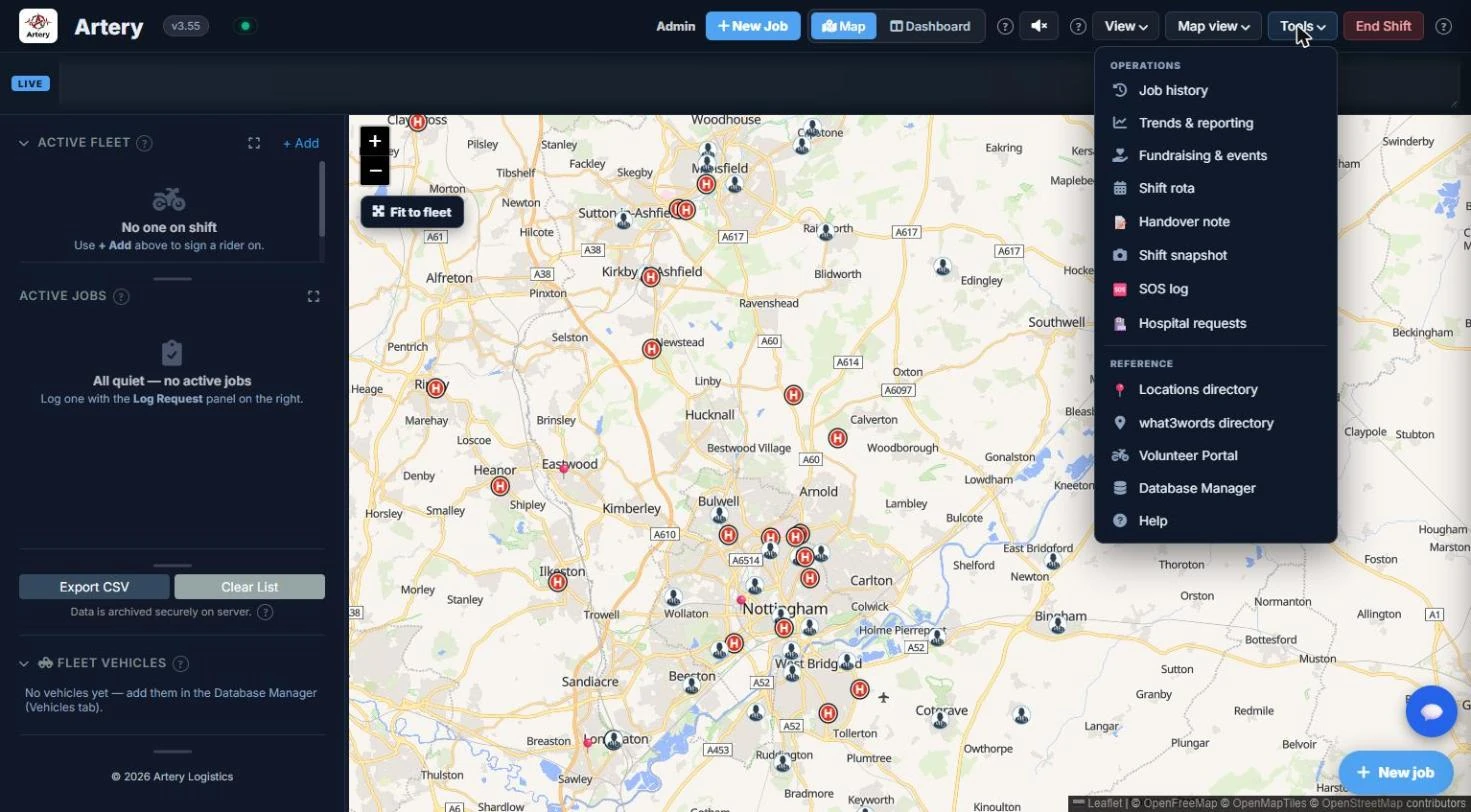Open the chat bubble widget
Image resolution: width=1471 pixels, height=812 pixels.
click(x=1431, y=711)
